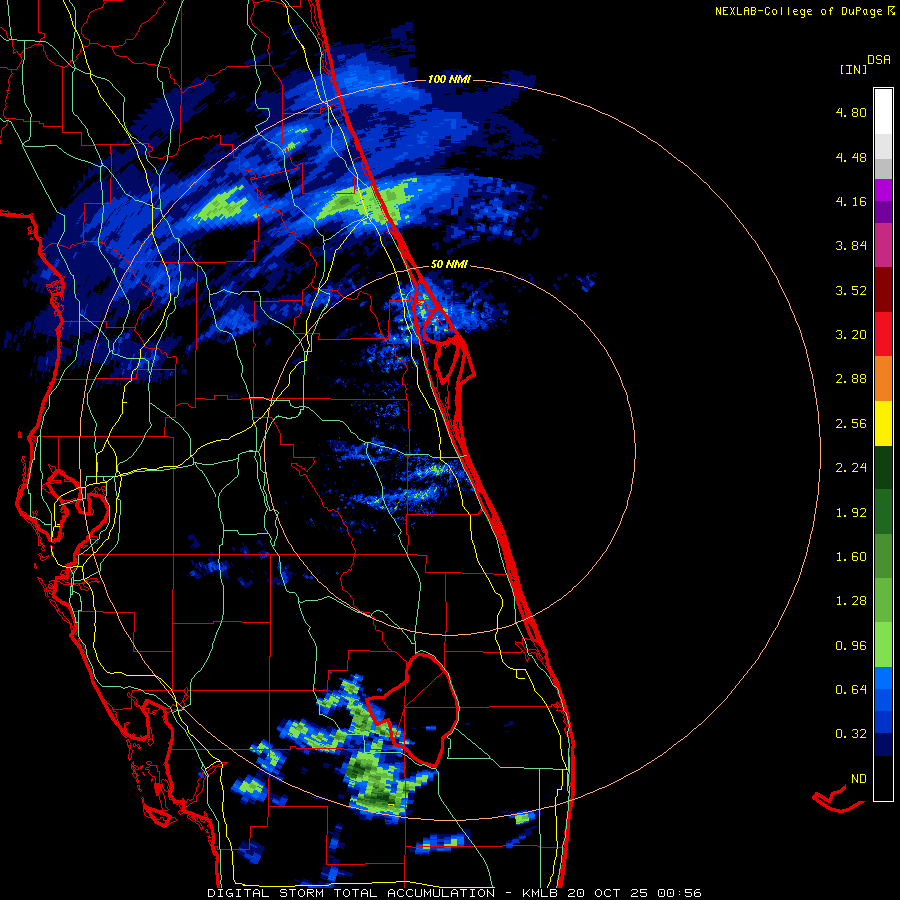Pick the bright red swatch beside 3.20
The width and height of the screenshot is (900, 900).
[x=883, y=335]
